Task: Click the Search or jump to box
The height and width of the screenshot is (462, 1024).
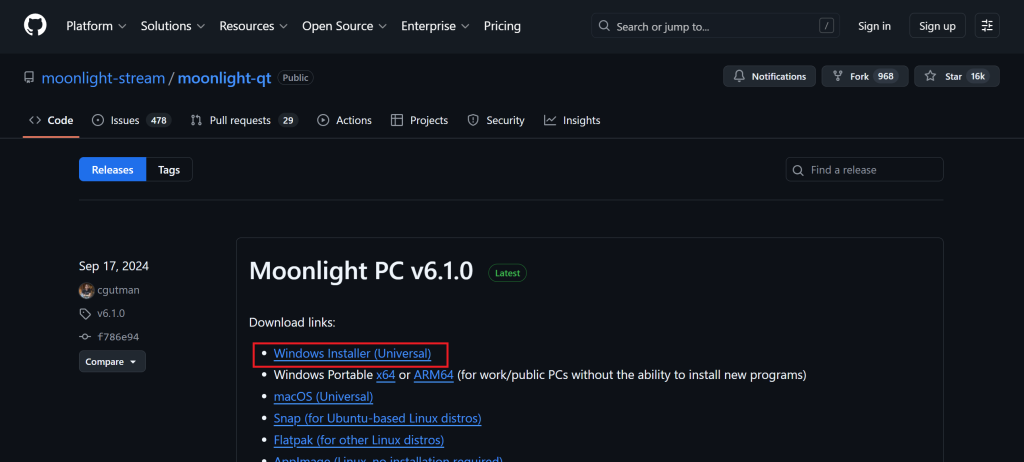Action: [x=715, y=26]
